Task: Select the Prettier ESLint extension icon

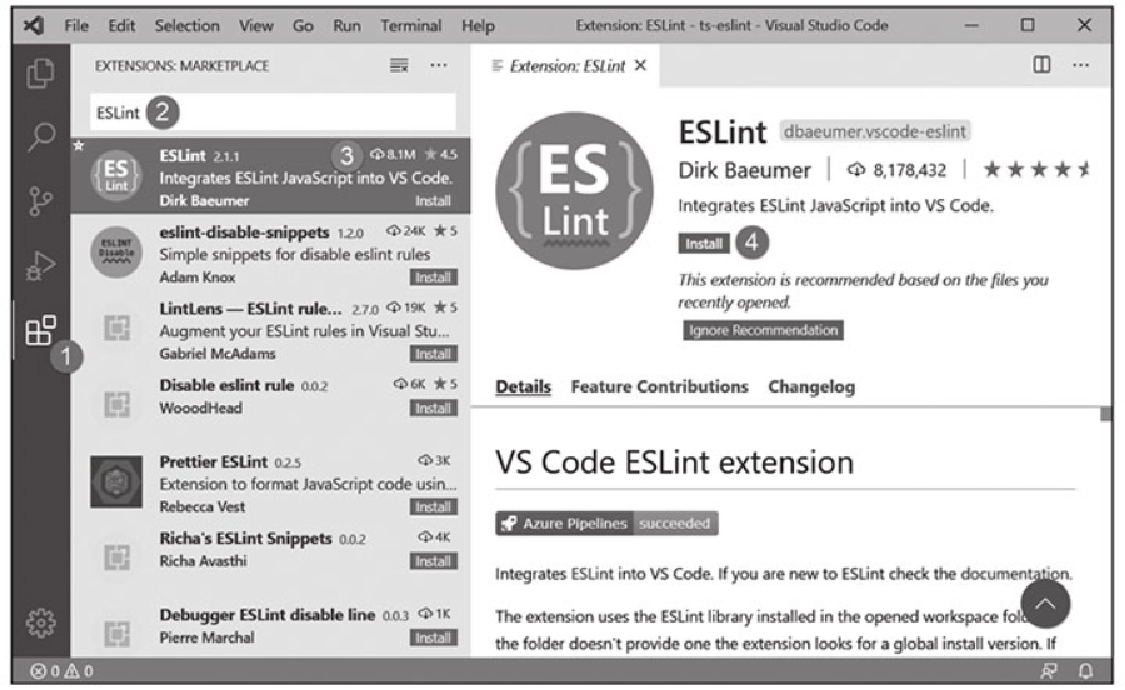Action: 116,481
